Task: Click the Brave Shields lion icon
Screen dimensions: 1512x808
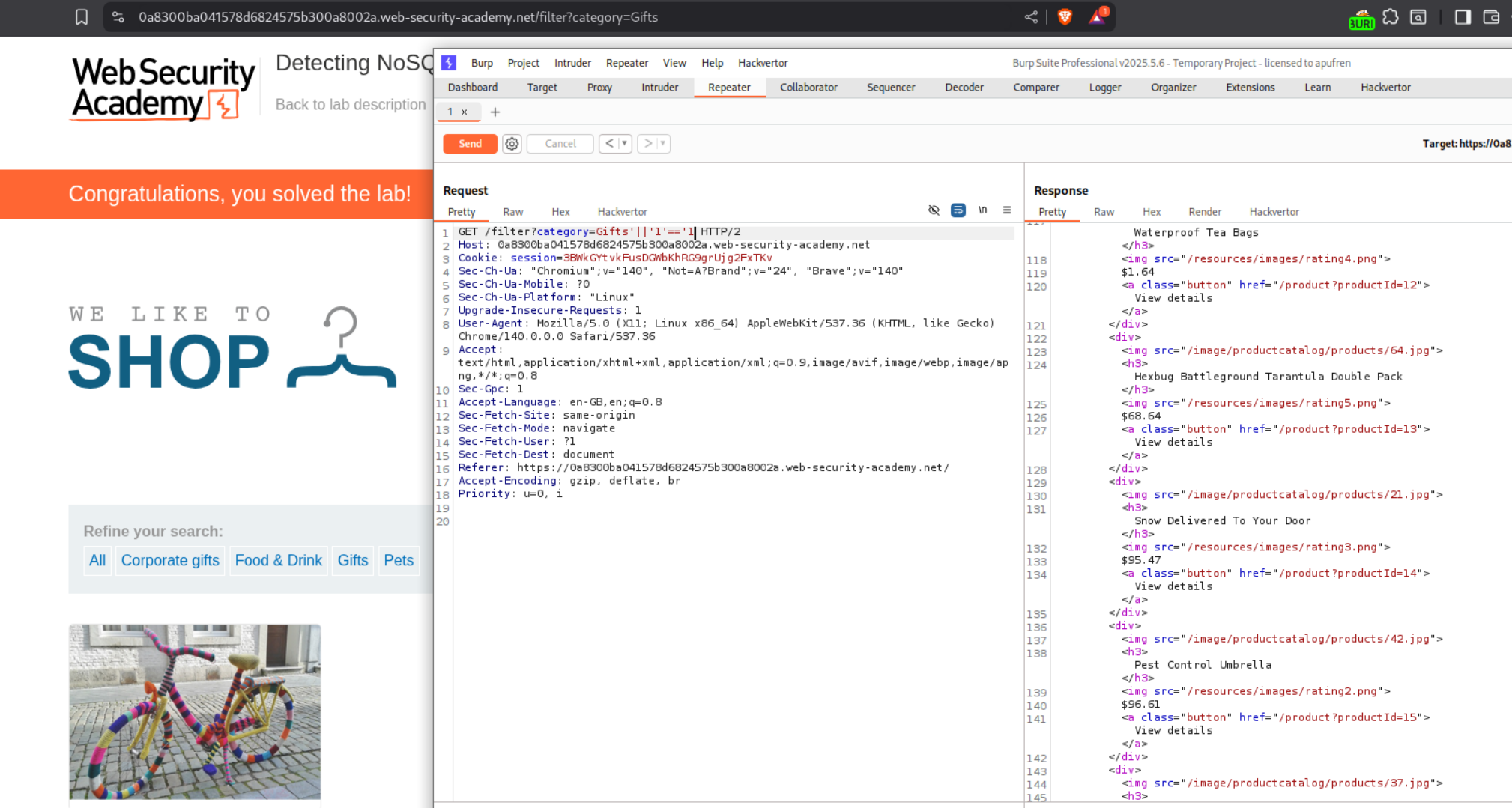Action: [x=1065, y=16]
